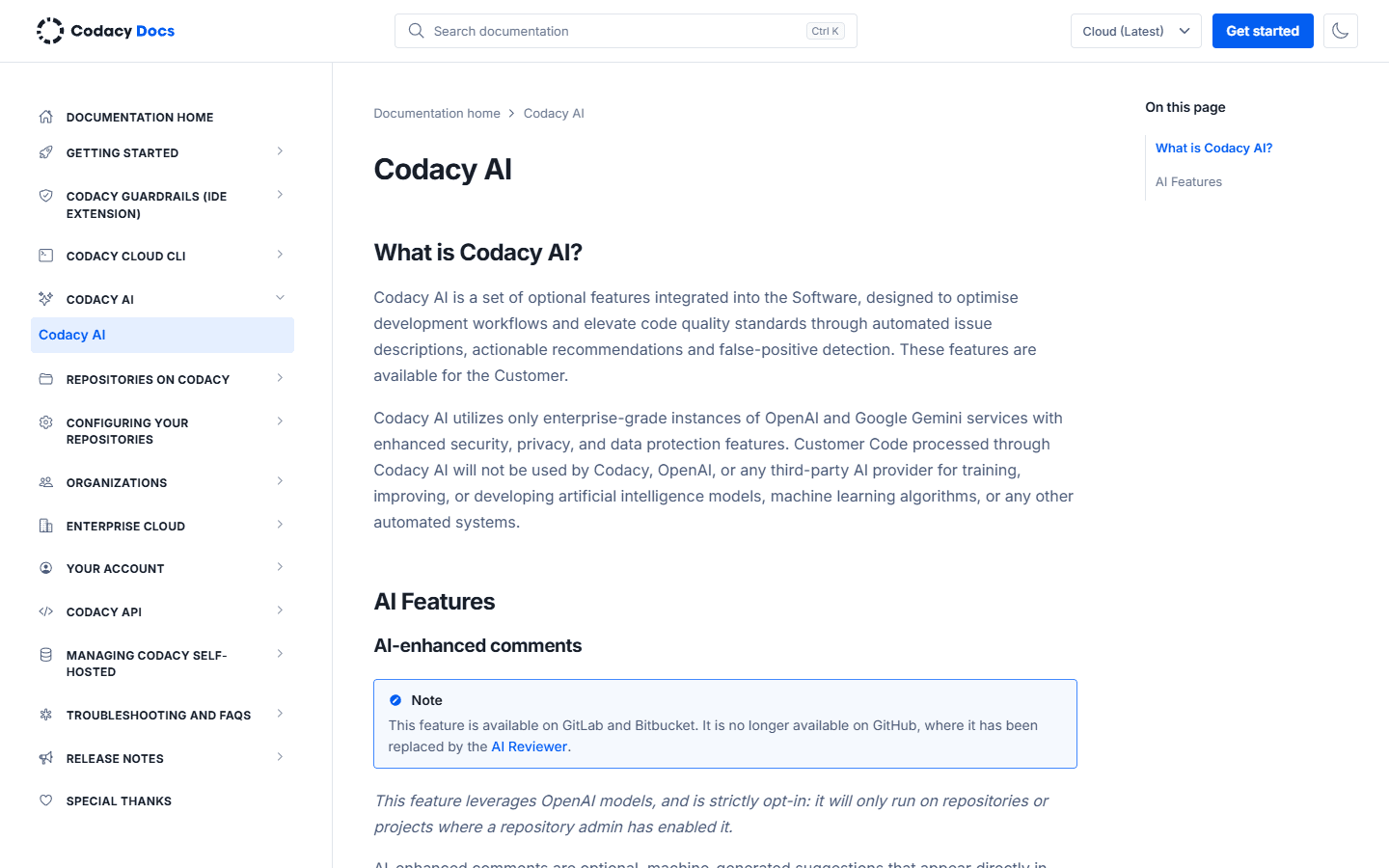This screenshot has height=868, width=1389.
Task: Click the Repositories on Codacy folder icon
Action: [x=45, y=379]
